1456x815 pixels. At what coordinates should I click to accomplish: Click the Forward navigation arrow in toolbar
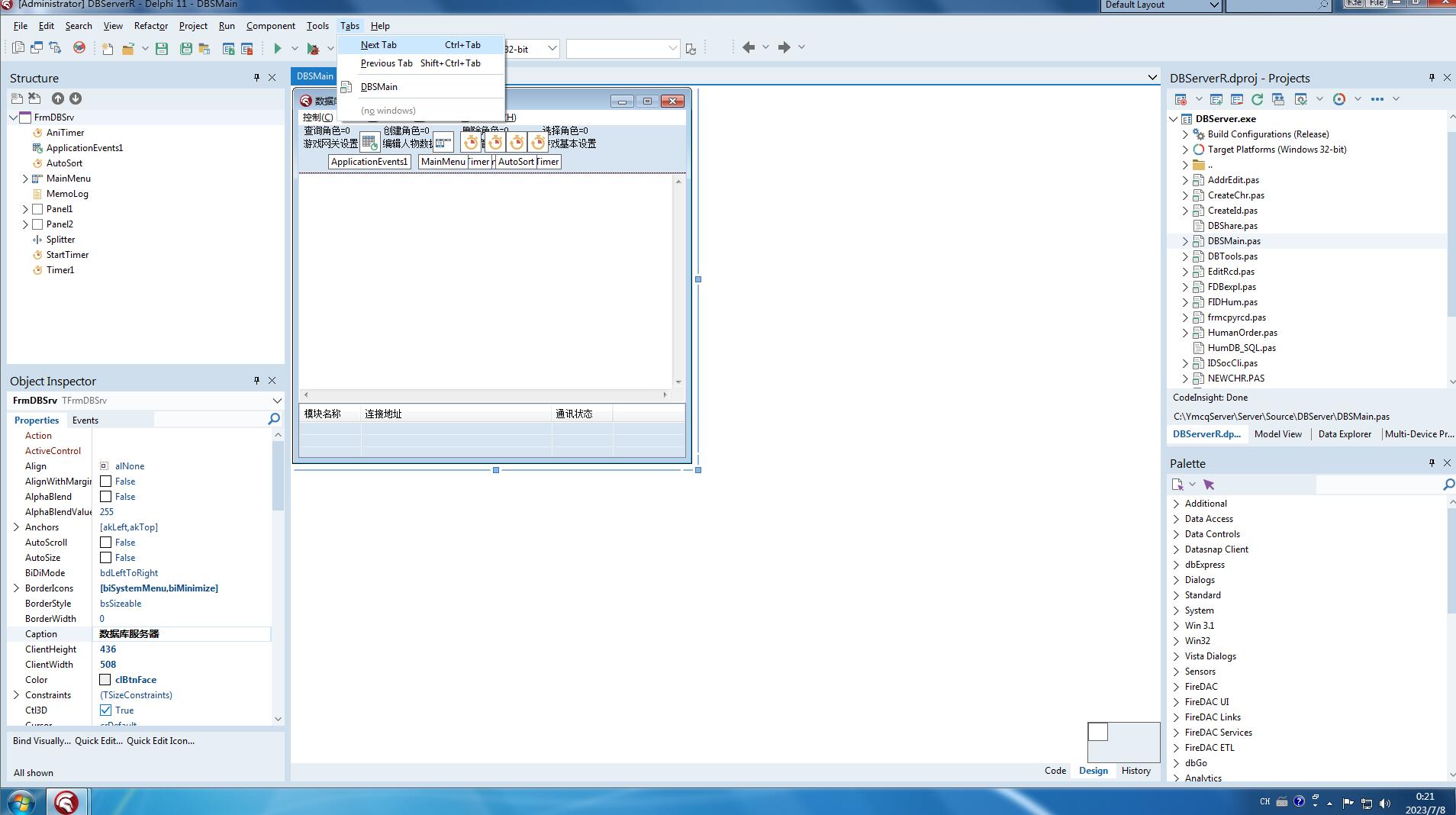784,47
